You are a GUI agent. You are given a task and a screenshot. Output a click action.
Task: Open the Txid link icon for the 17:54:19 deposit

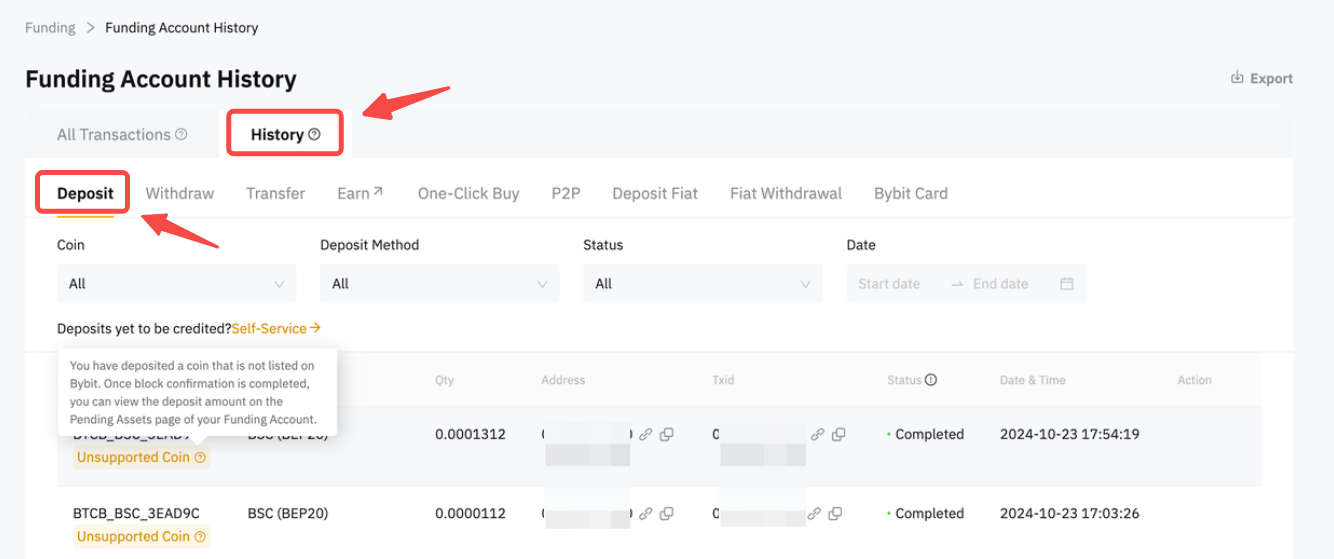click(817, 434)
